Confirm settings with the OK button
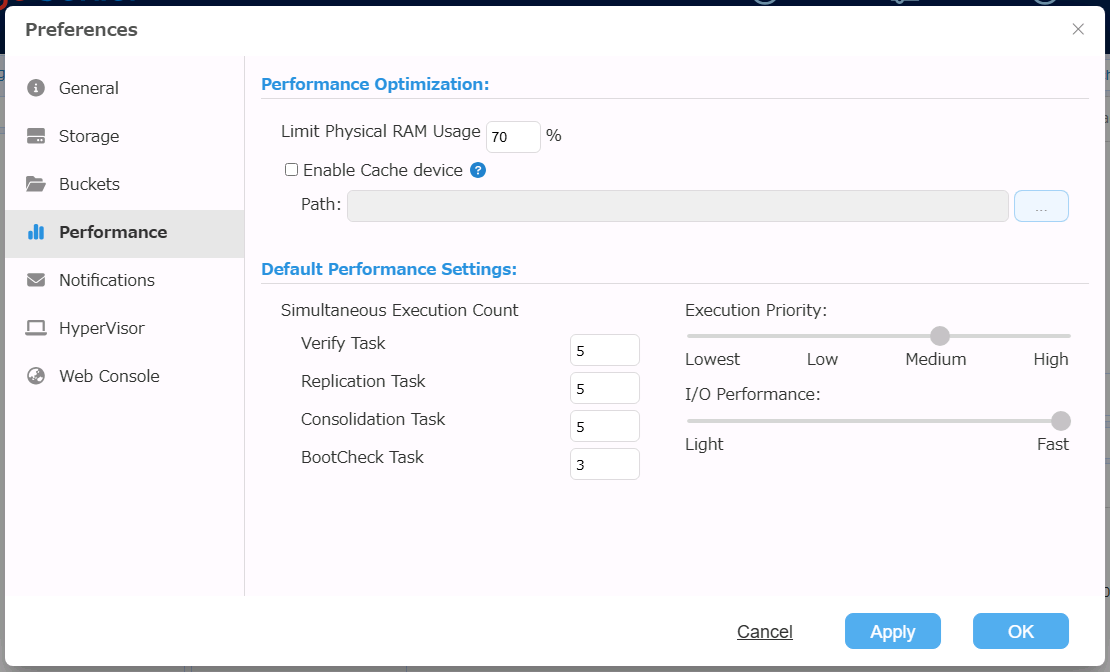The image size is (1110, 672). 1020,631
